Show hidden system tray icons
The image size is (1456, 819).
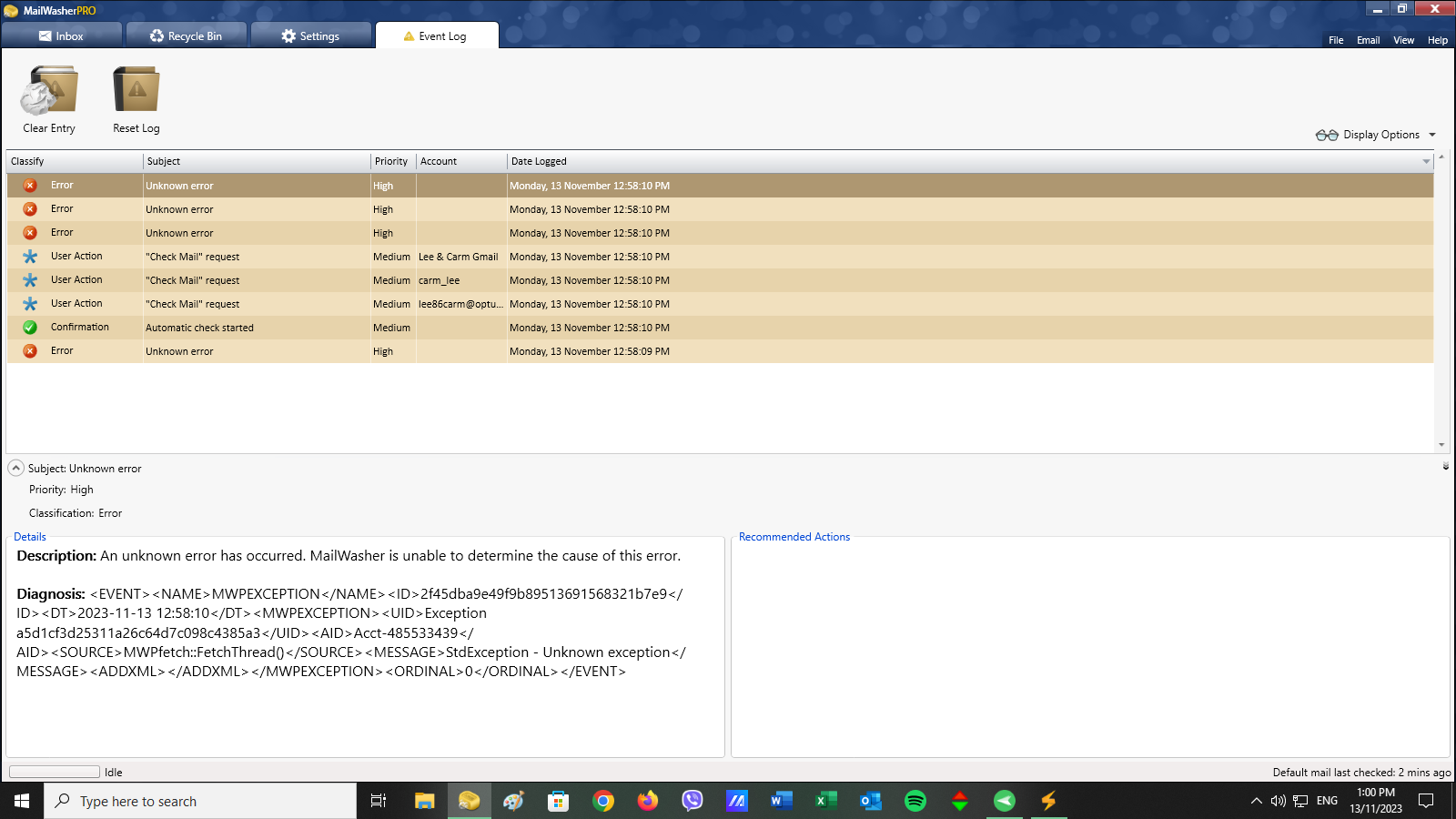click(x=1256, y=801)
